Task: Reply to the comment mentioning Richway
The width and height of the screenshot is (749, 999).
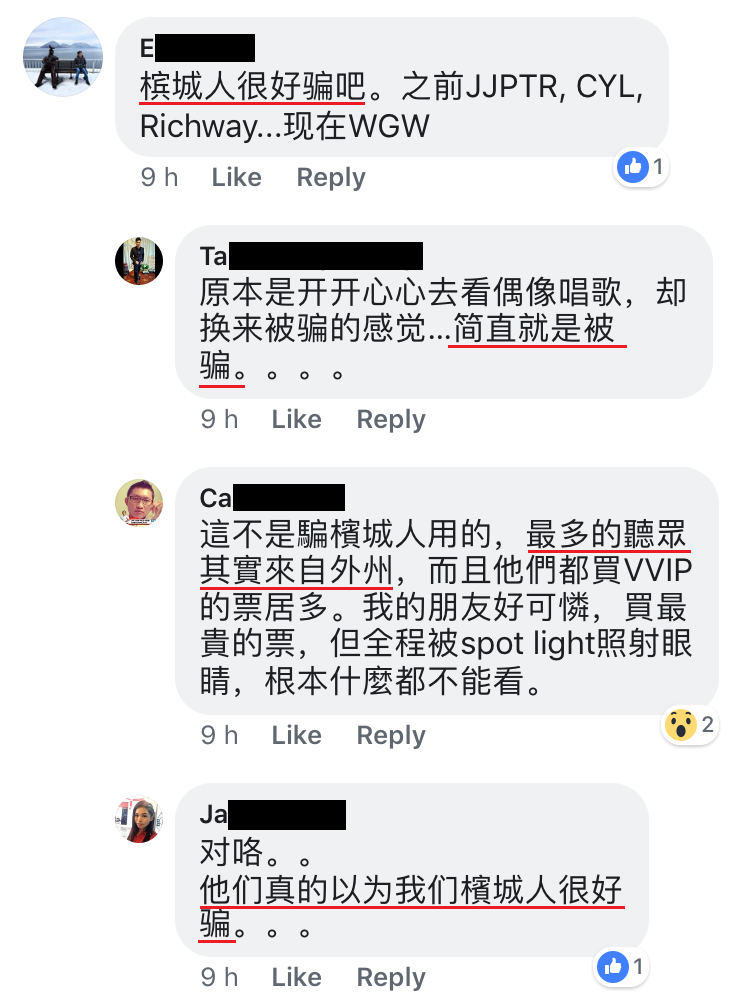Action: [x=331, y=177]
